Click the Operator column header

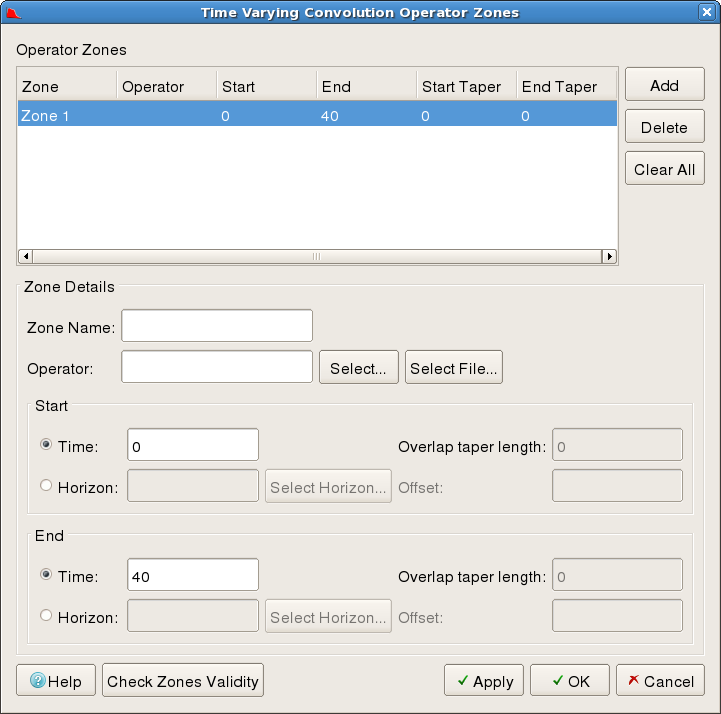166,87
